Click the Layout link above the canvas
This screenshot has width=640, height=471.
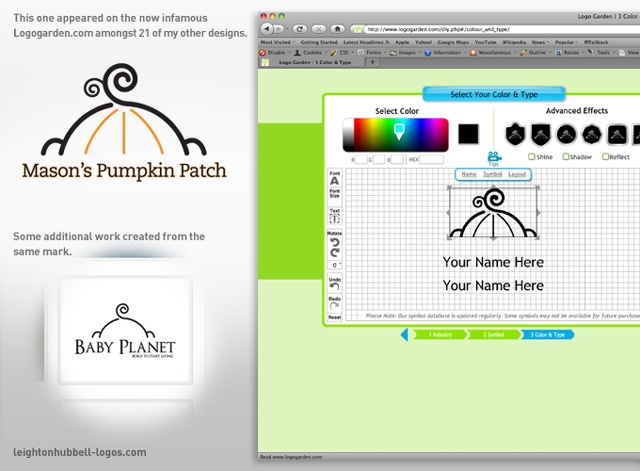coord(517,174)
